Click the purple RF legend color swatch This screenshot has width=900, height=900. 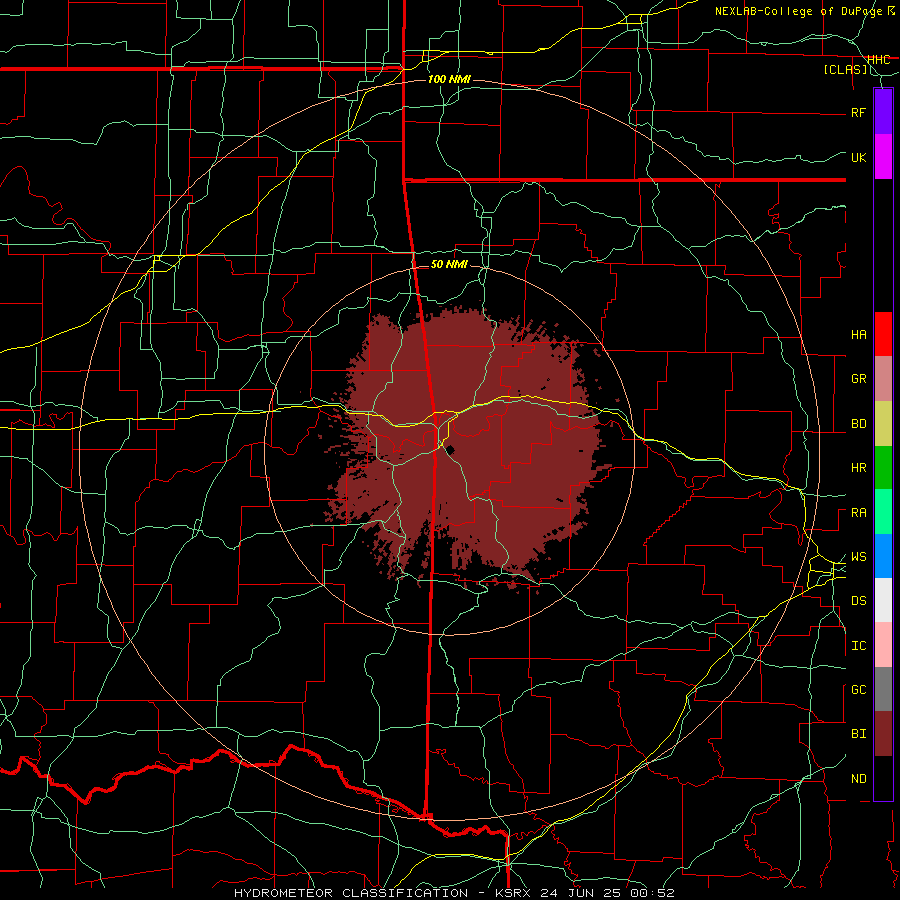[883, 112]
